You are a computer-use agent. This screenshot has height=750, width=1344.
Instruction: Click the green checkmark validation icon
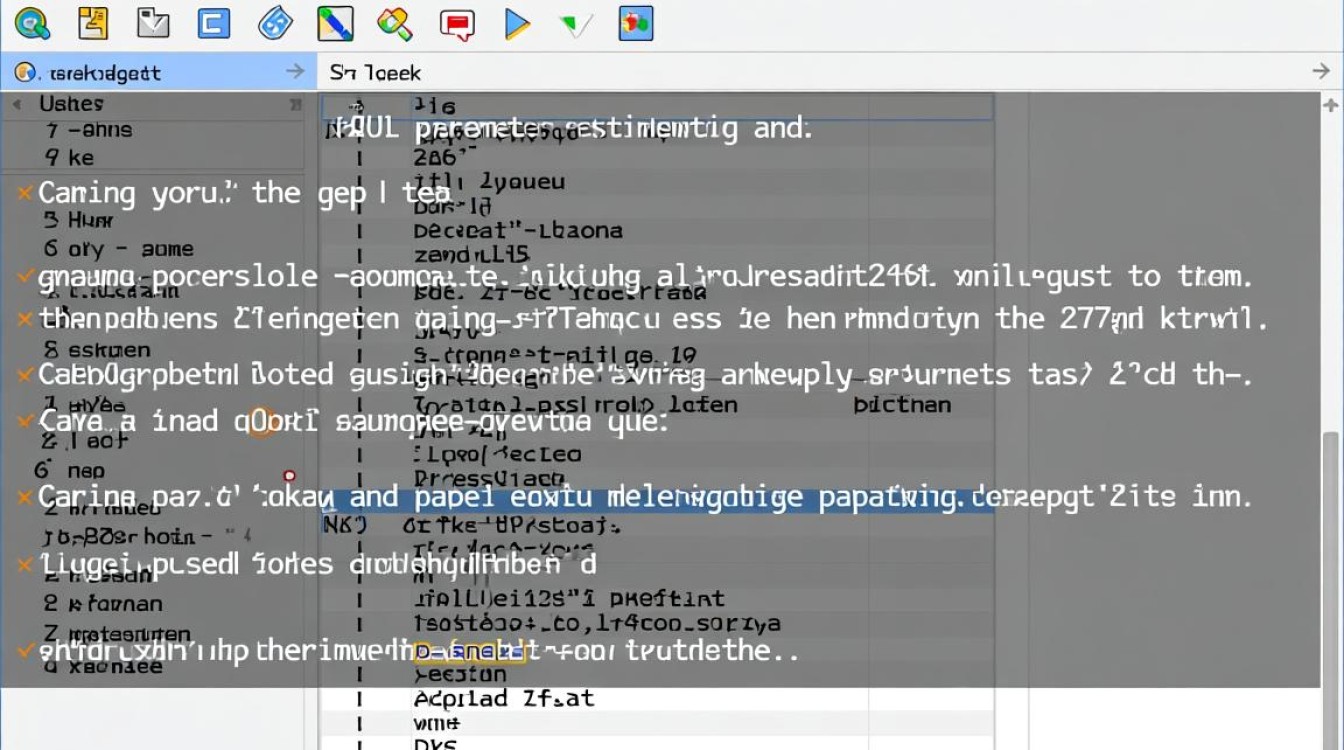576,24
